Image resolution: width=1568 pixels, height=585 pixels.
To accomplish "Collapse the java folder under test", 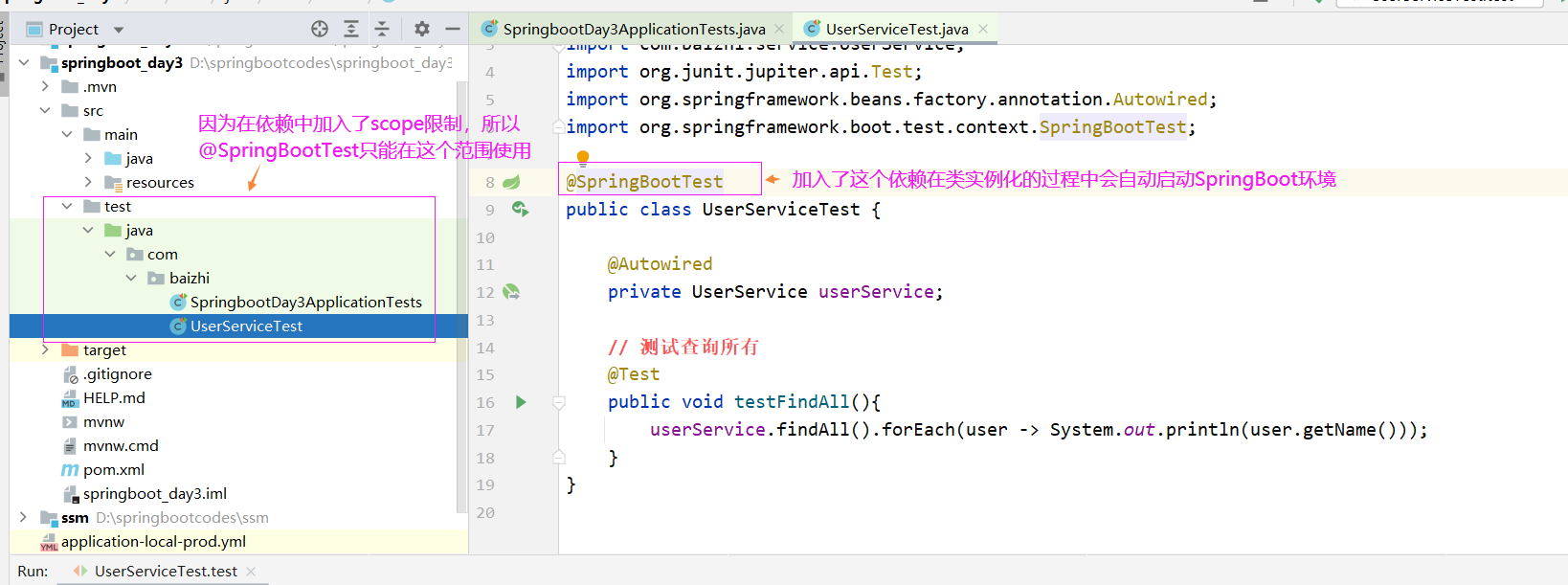I will pos(88,231).
